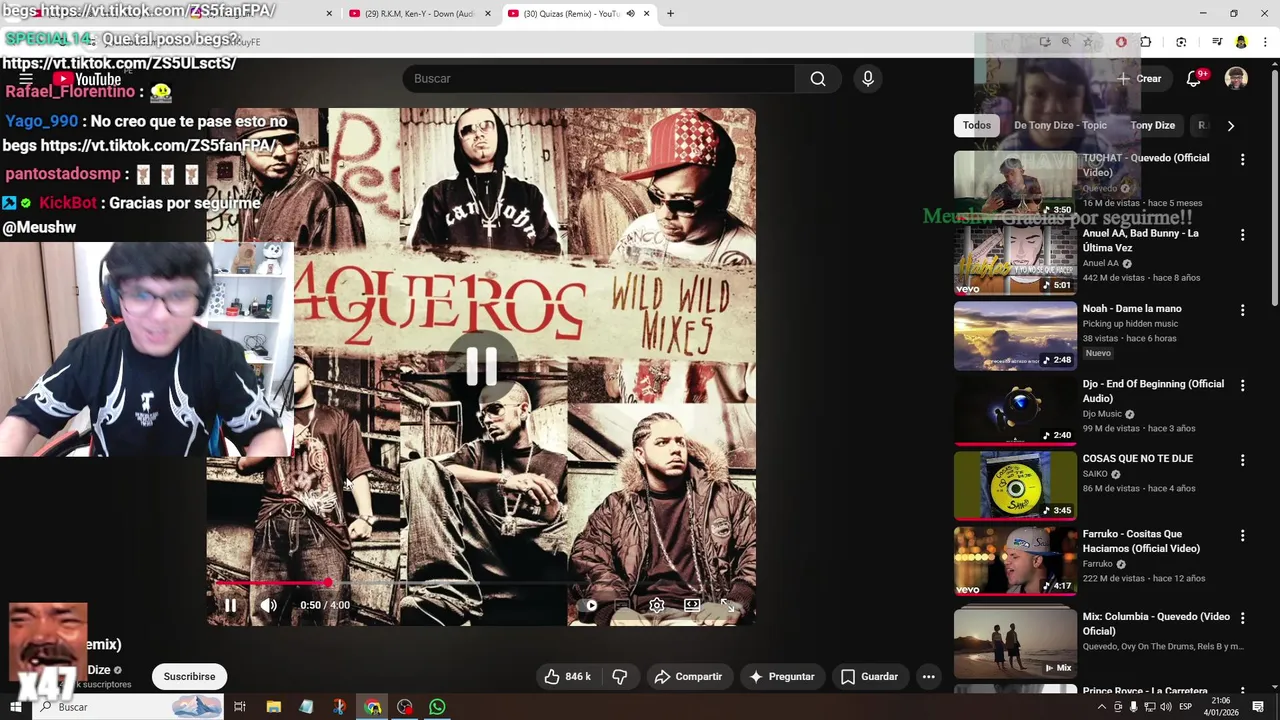Play COSAS QUE NO TE DIJE video

coord(1015,486)
